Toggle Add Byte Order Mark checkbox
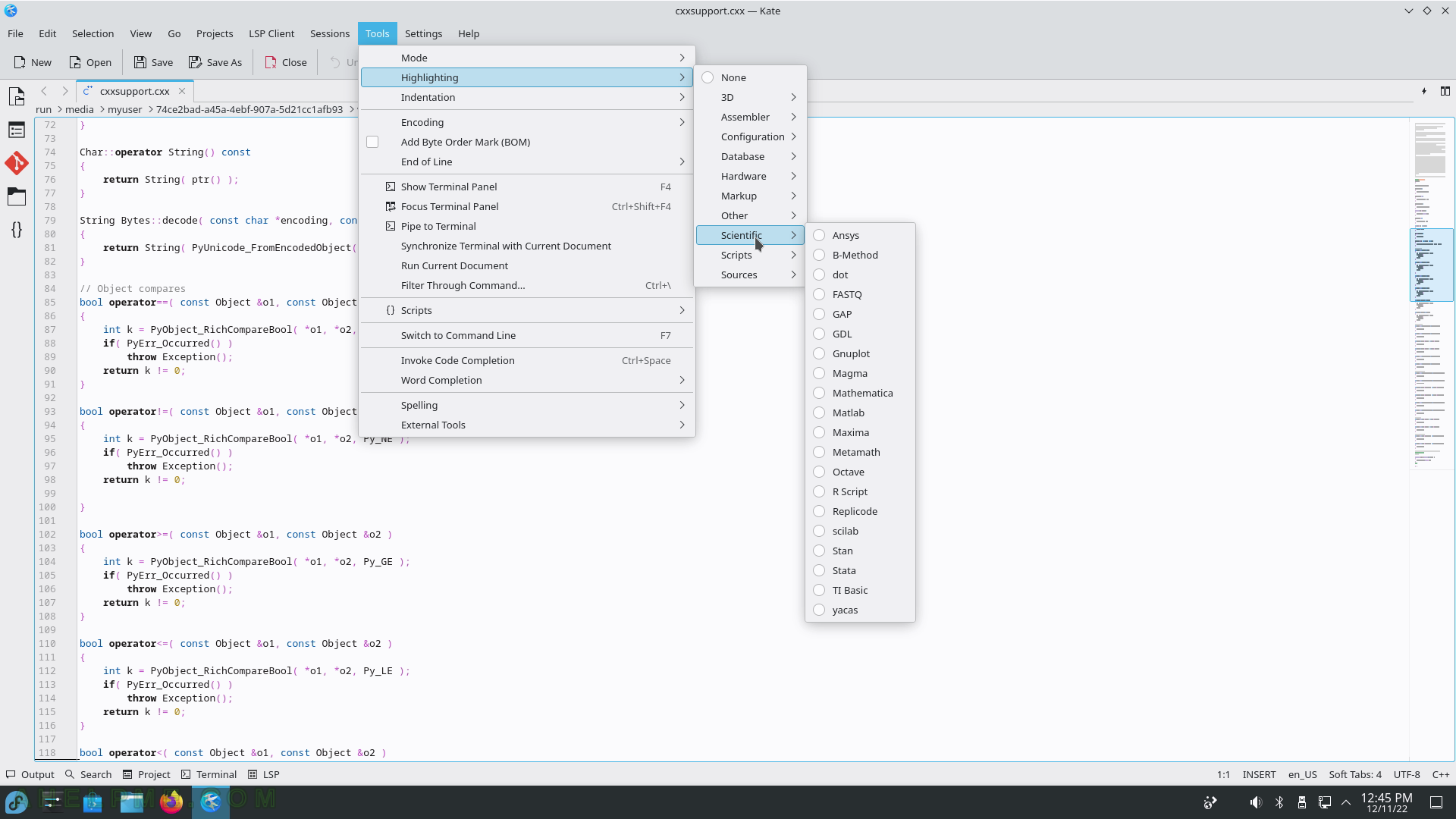Image resolution: width=1456 pixels, height=819 pixels. (x=372, y=142)
